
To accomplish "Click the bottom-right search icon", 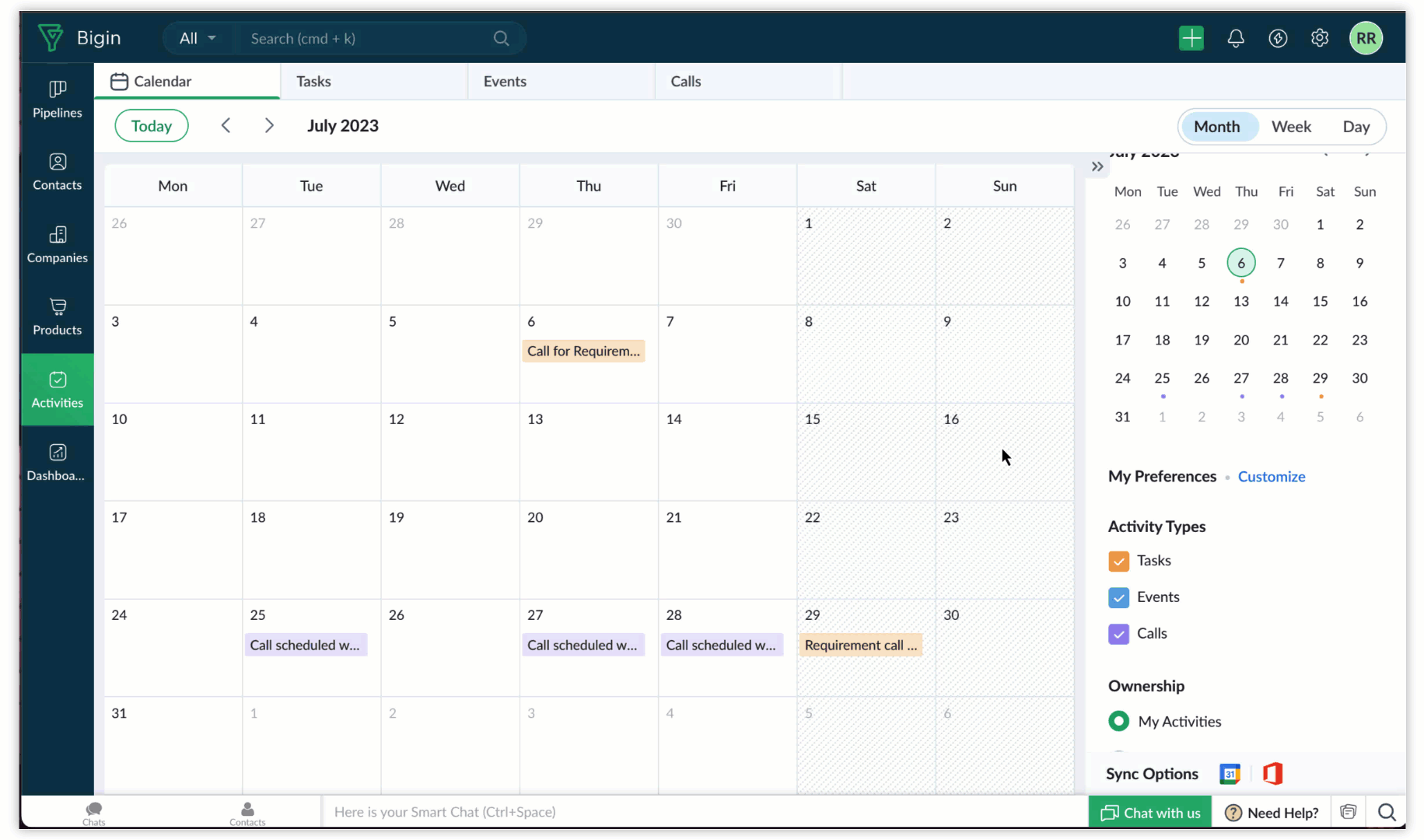I will 1386,813.
